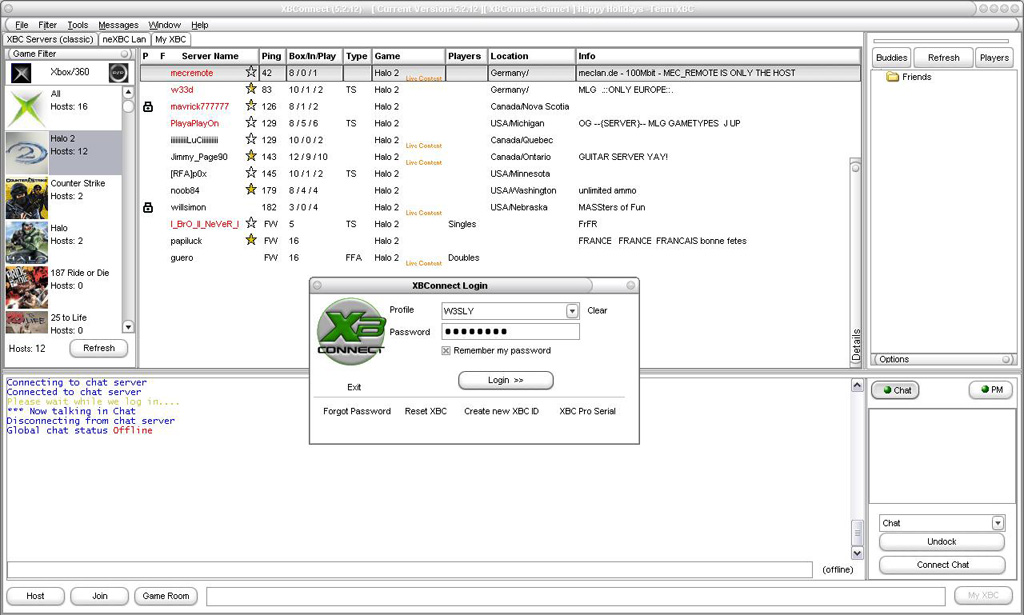Select the Xbox logo platform icon
1024x615 pixels.
pos(21,73)
